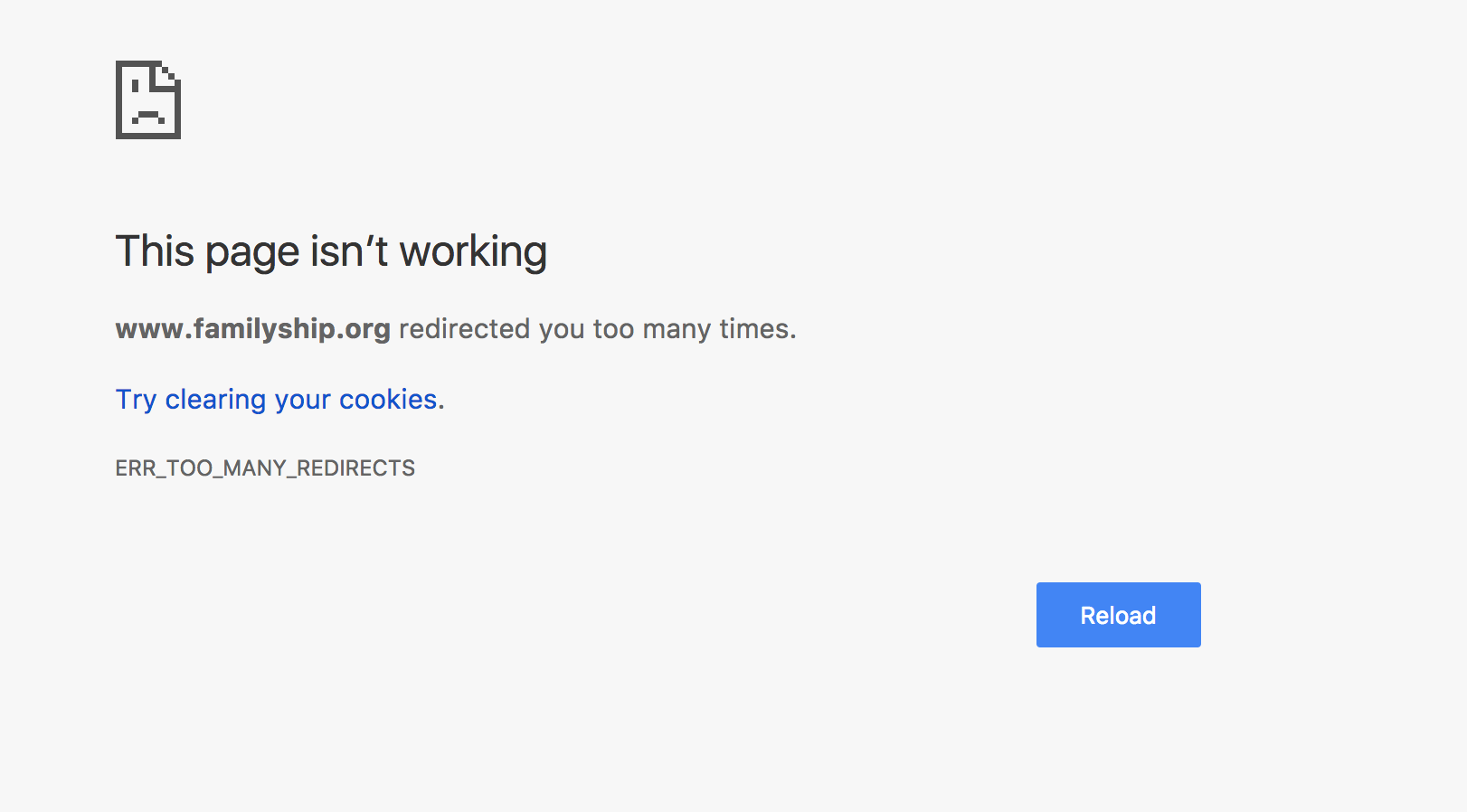Click the Reload button
The image size is (1467, 812).
tap(1118, 615)
